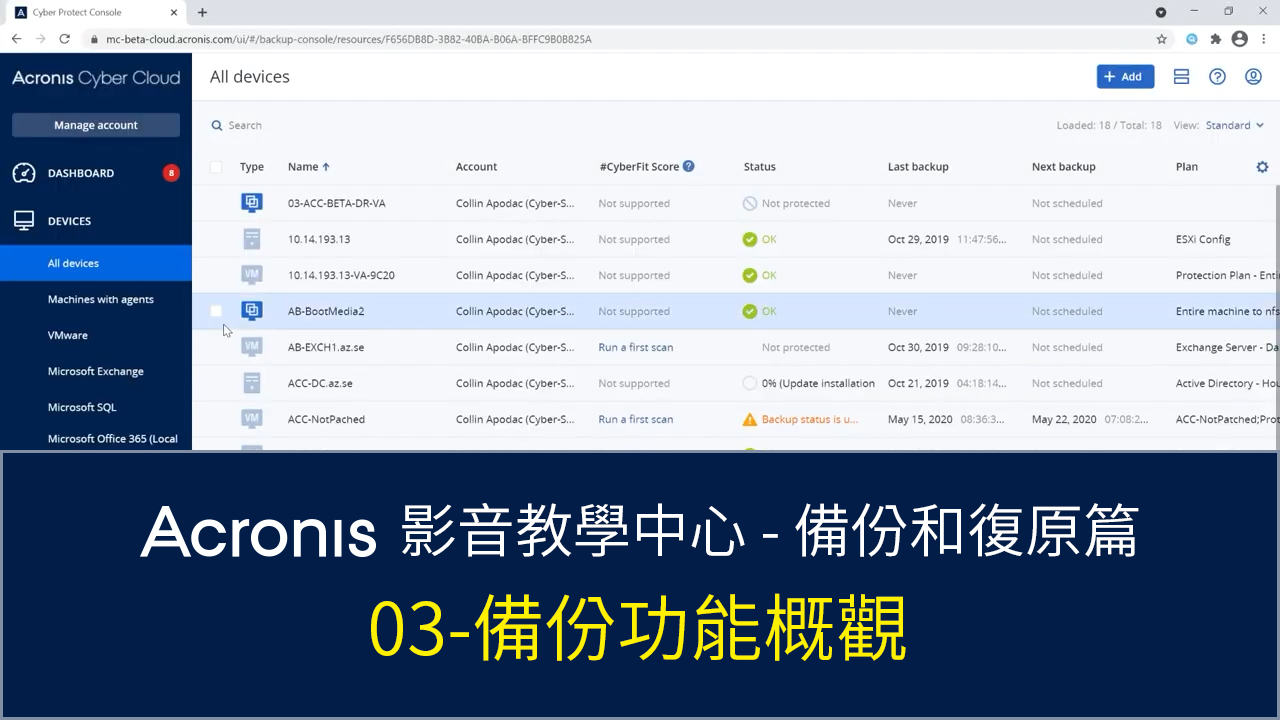Image resolution: width=1280 pixels, height=720 pixels.
Task: Click the Add button
Action: tap(1125, 77)
